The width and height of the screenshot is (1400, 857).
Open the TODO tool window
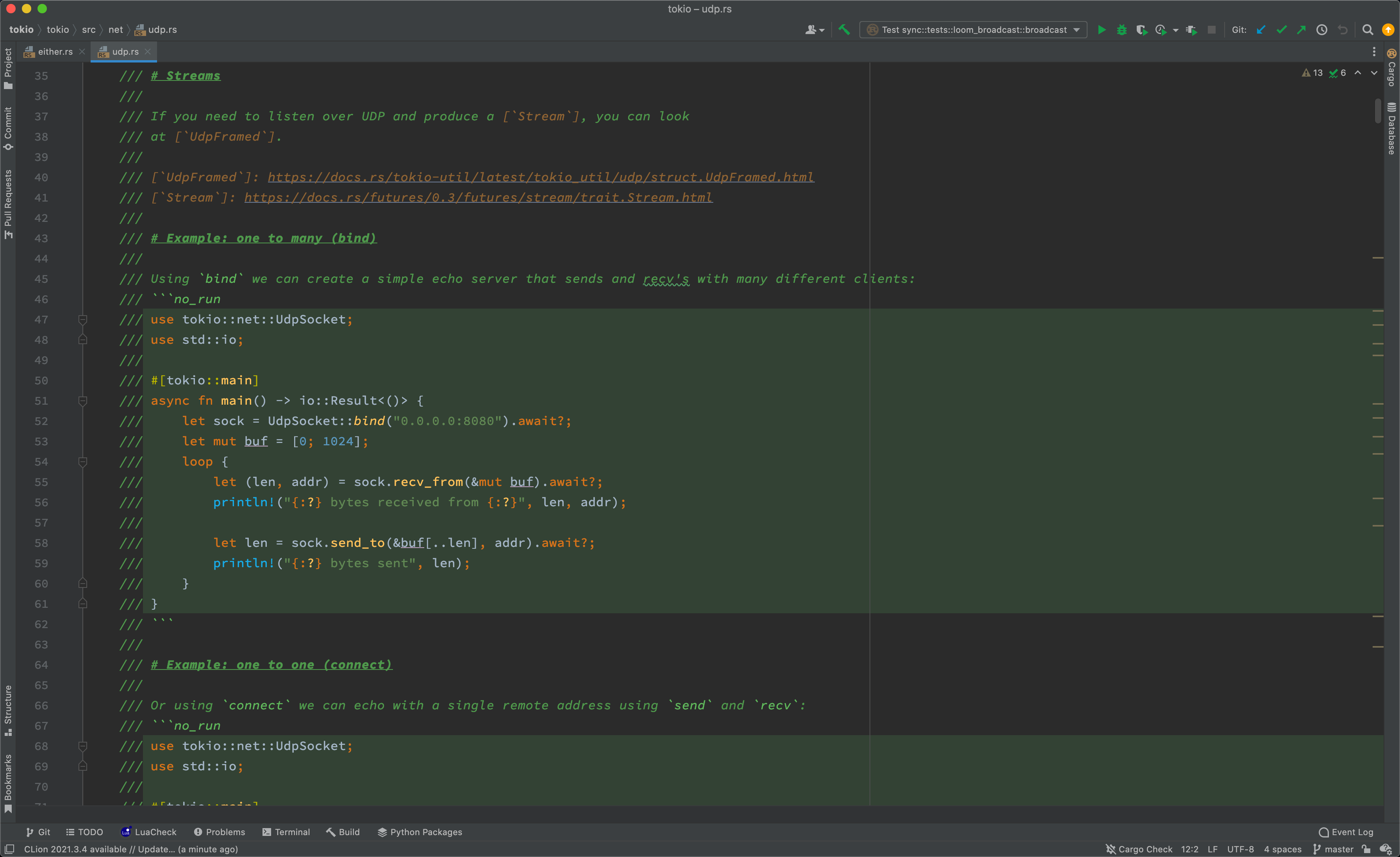[84, 832]
